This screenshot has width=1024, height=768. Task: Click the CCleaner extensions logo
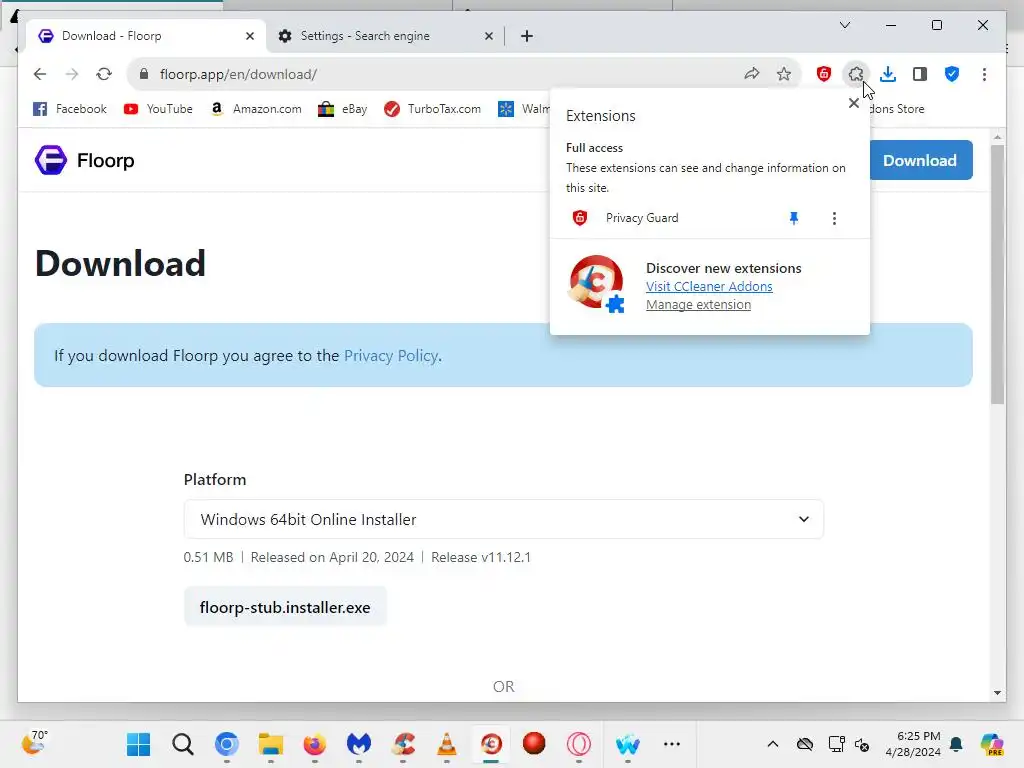click(597, 283)
